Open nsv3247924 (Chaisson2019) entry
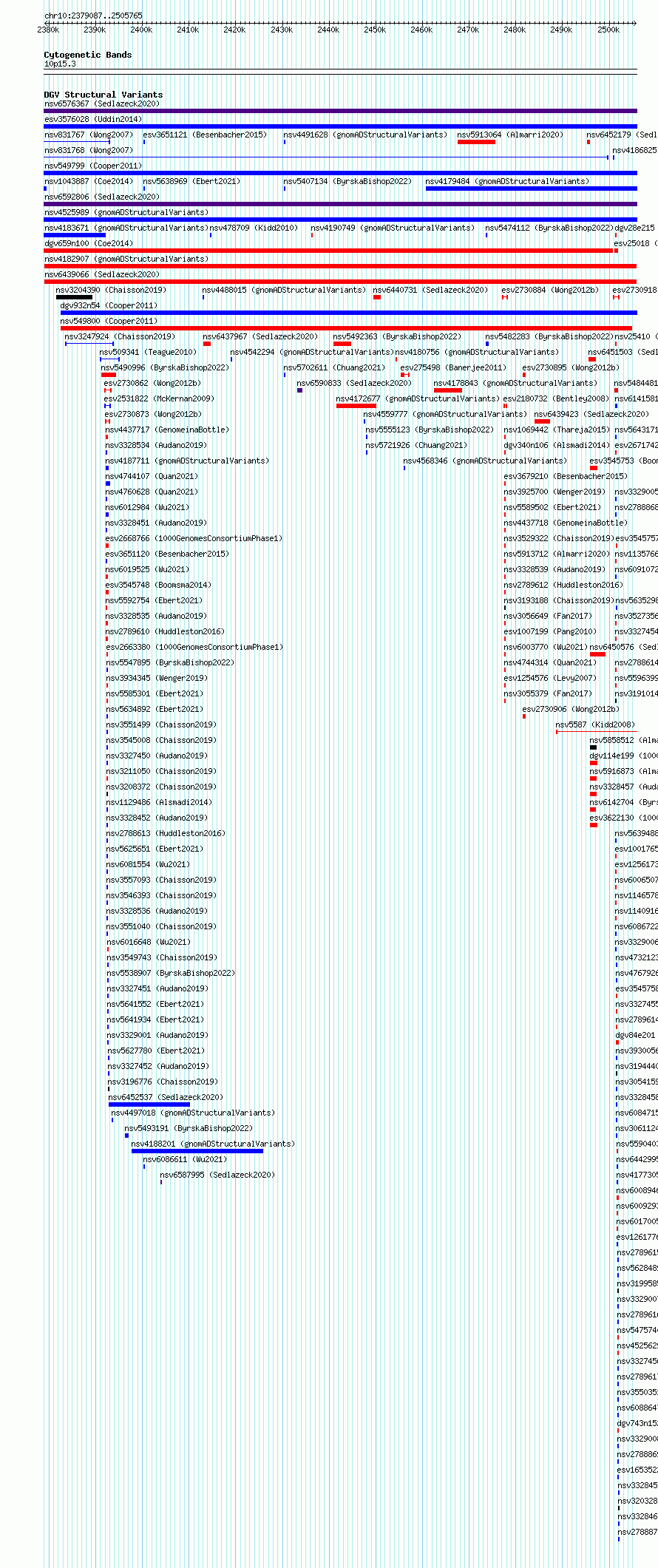The width and height of the screenshot is (658, 1568). (x=121, y=336)
